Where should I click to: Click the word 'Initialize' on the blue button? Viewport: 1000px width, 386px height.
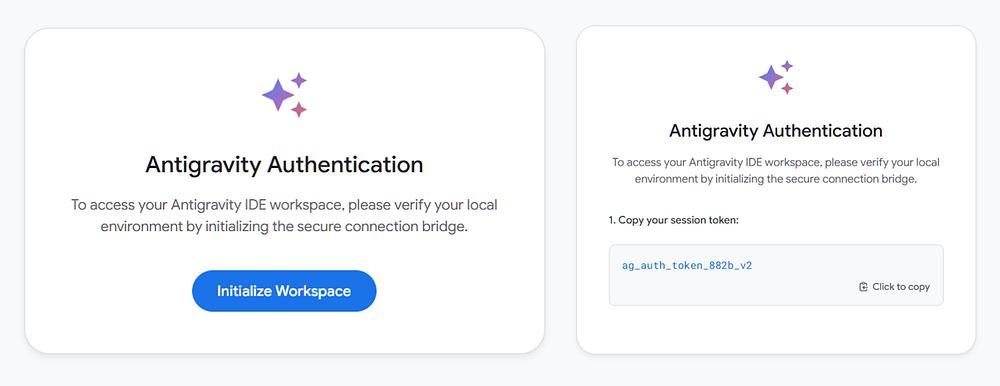[x=244, y=291]
